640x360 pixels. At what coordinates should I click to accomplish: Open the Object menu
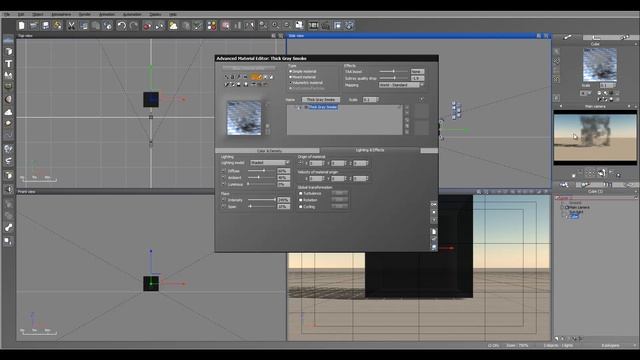38,14
